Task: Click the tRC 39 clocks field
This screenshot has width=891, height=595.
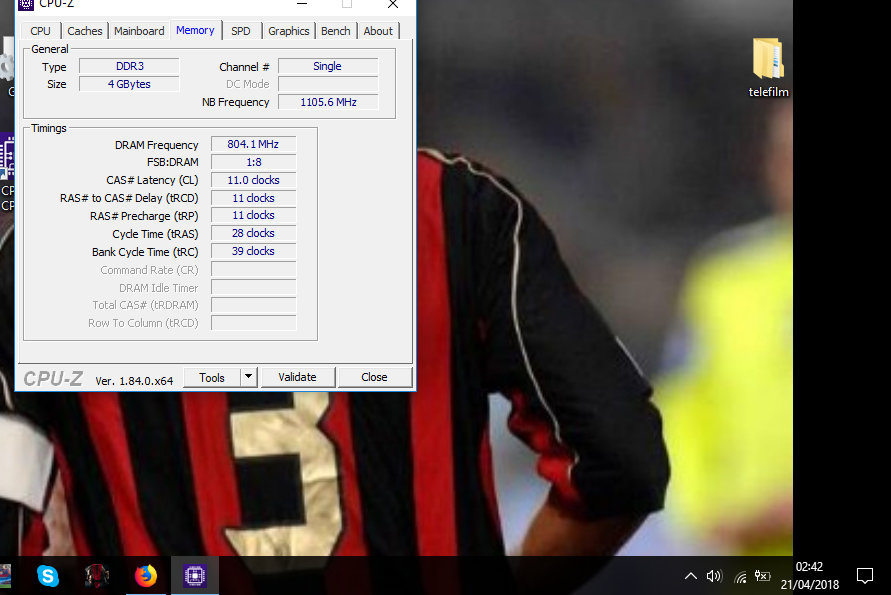Action: 253,251
